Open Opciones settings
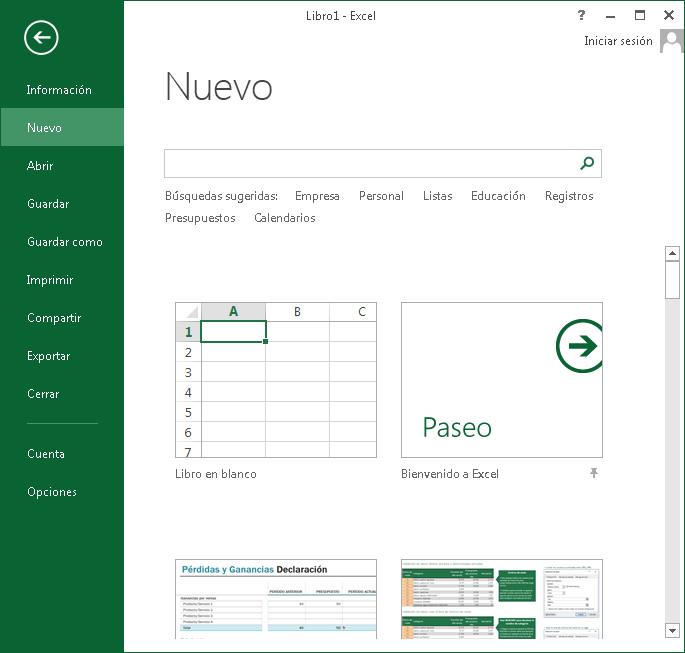The width and height of the screenshot is (685, 653). point(52,491)
